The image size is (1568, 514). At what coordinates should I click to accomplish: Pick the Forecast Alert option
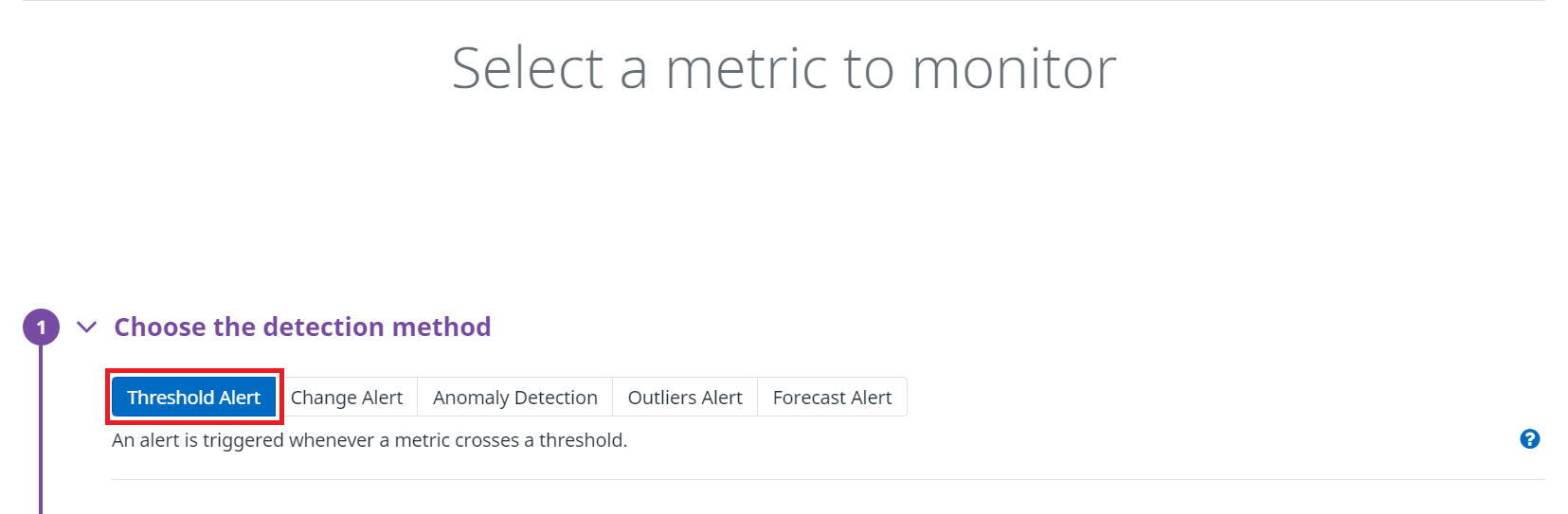(833, 398)
